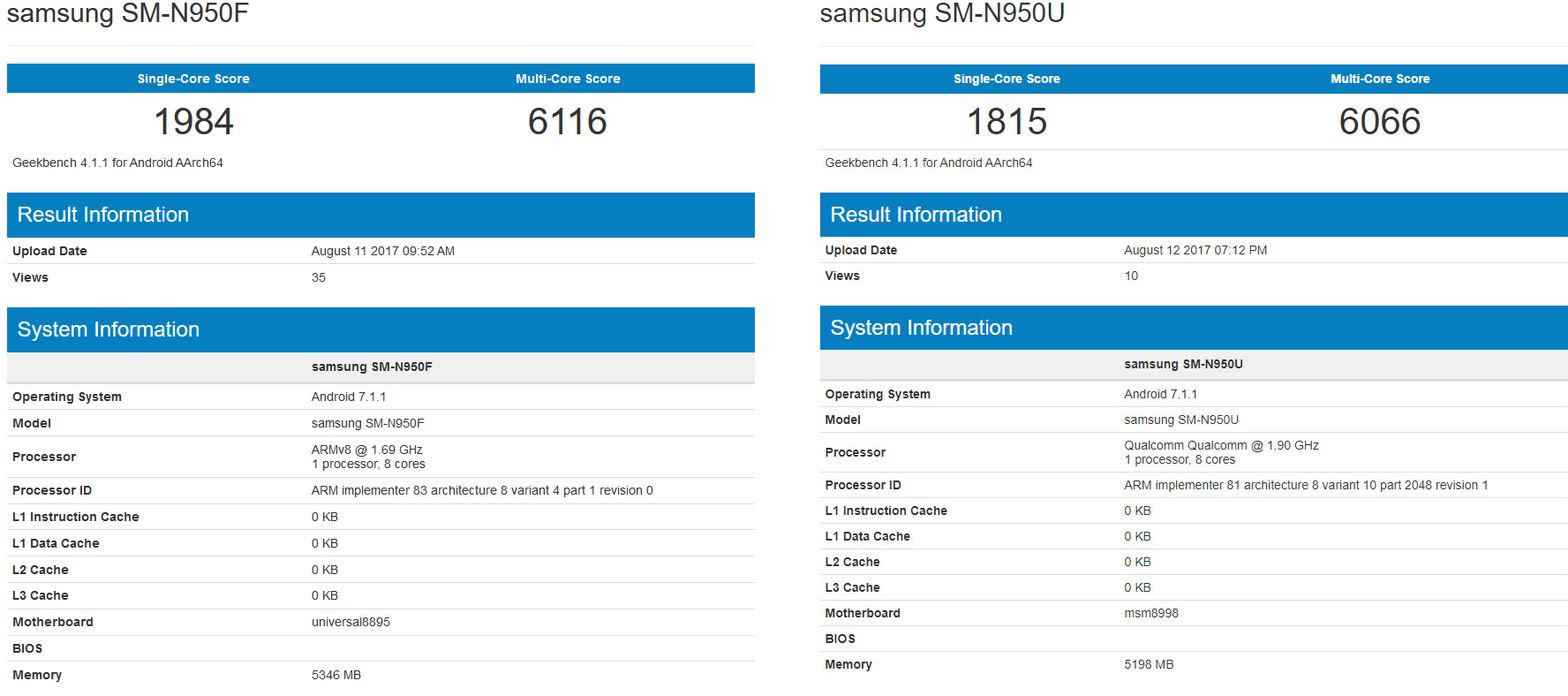The image size is (1568, 696).
Task: Click 'BIOS' label in the SM-N950U panel
Action: (841, 639)
